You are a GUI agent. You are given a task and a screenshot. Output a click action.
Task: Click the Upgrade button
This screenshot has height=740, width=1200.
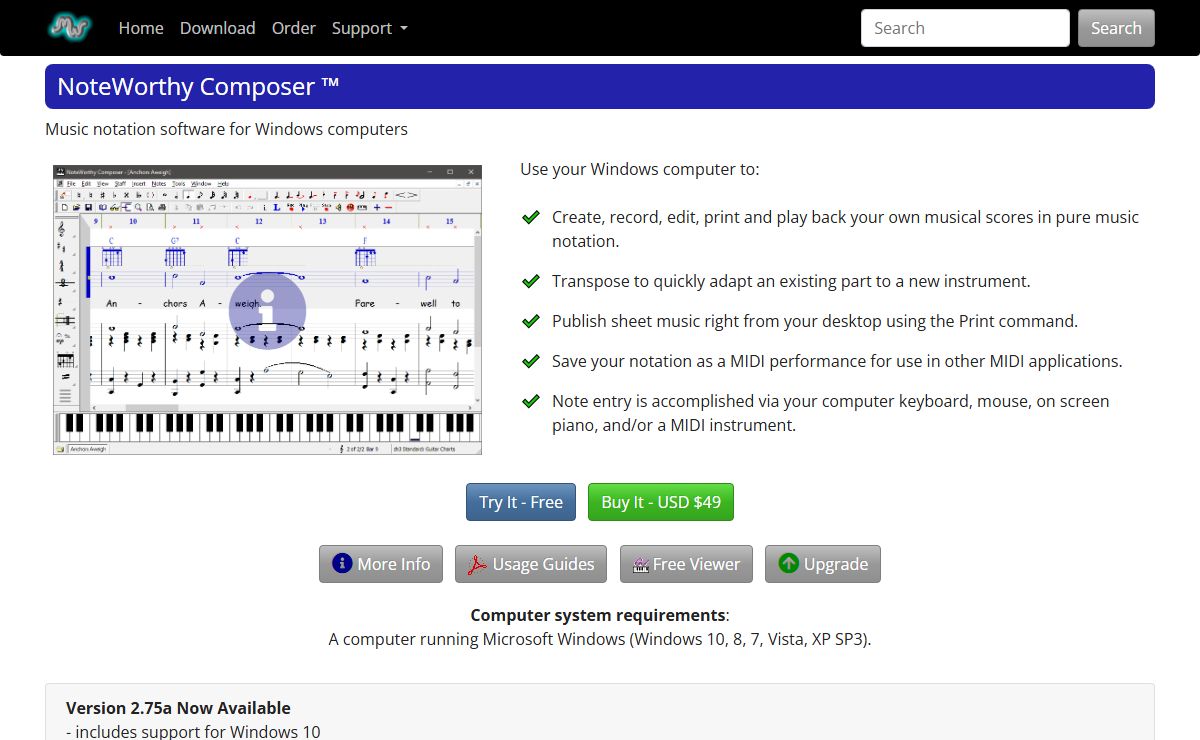(x=823, y=564)
